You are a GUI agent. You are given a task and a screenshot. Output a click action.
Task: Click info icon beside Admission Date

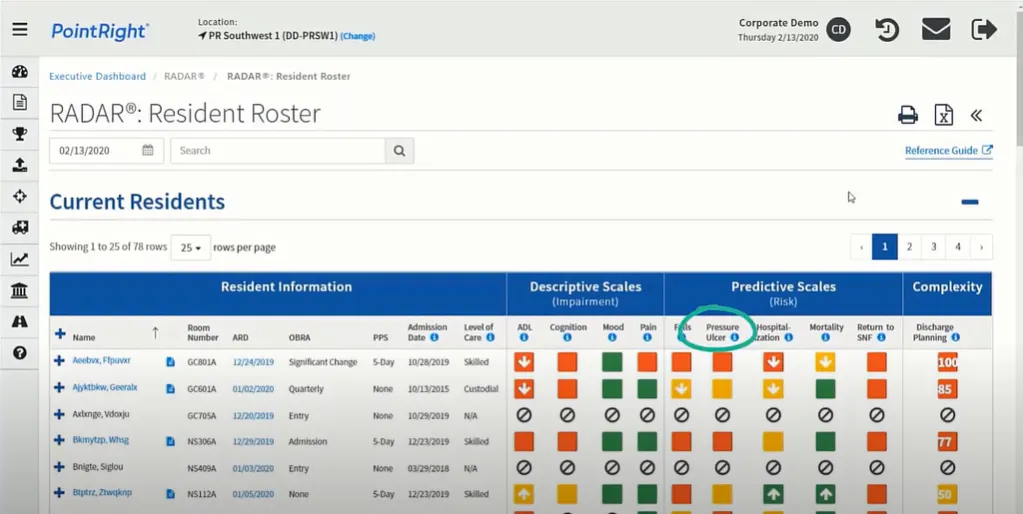point(435,337)
